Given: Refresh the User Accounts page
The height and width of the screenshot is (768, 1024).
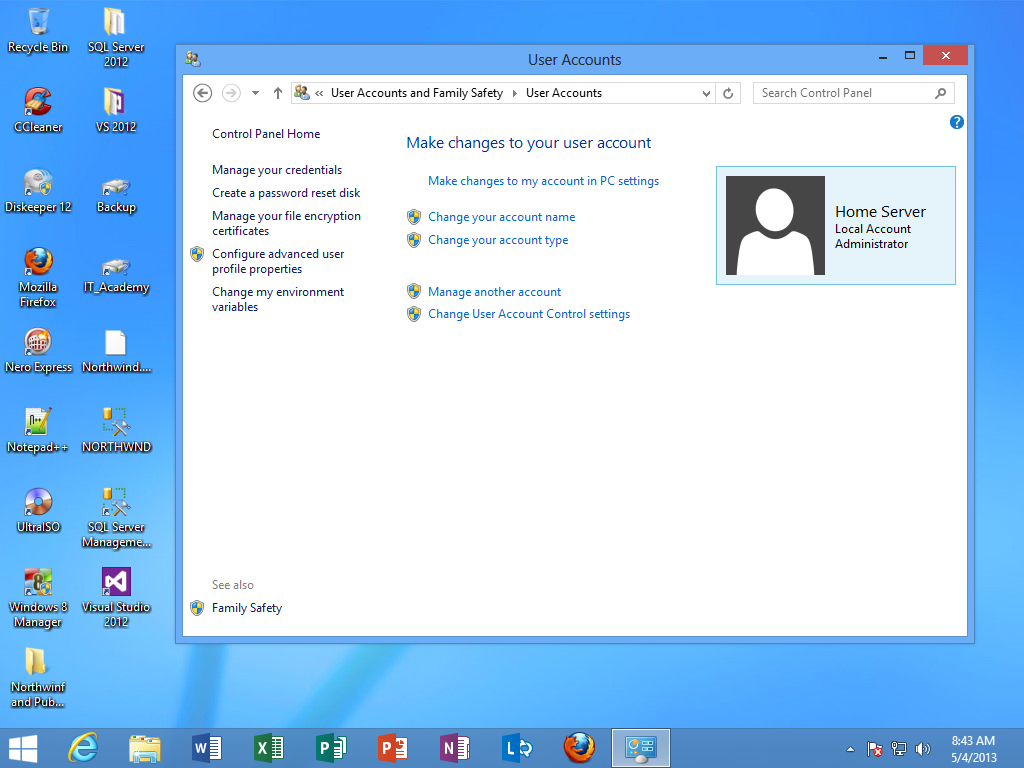Looking at the screenshot, I should point(728,93).
